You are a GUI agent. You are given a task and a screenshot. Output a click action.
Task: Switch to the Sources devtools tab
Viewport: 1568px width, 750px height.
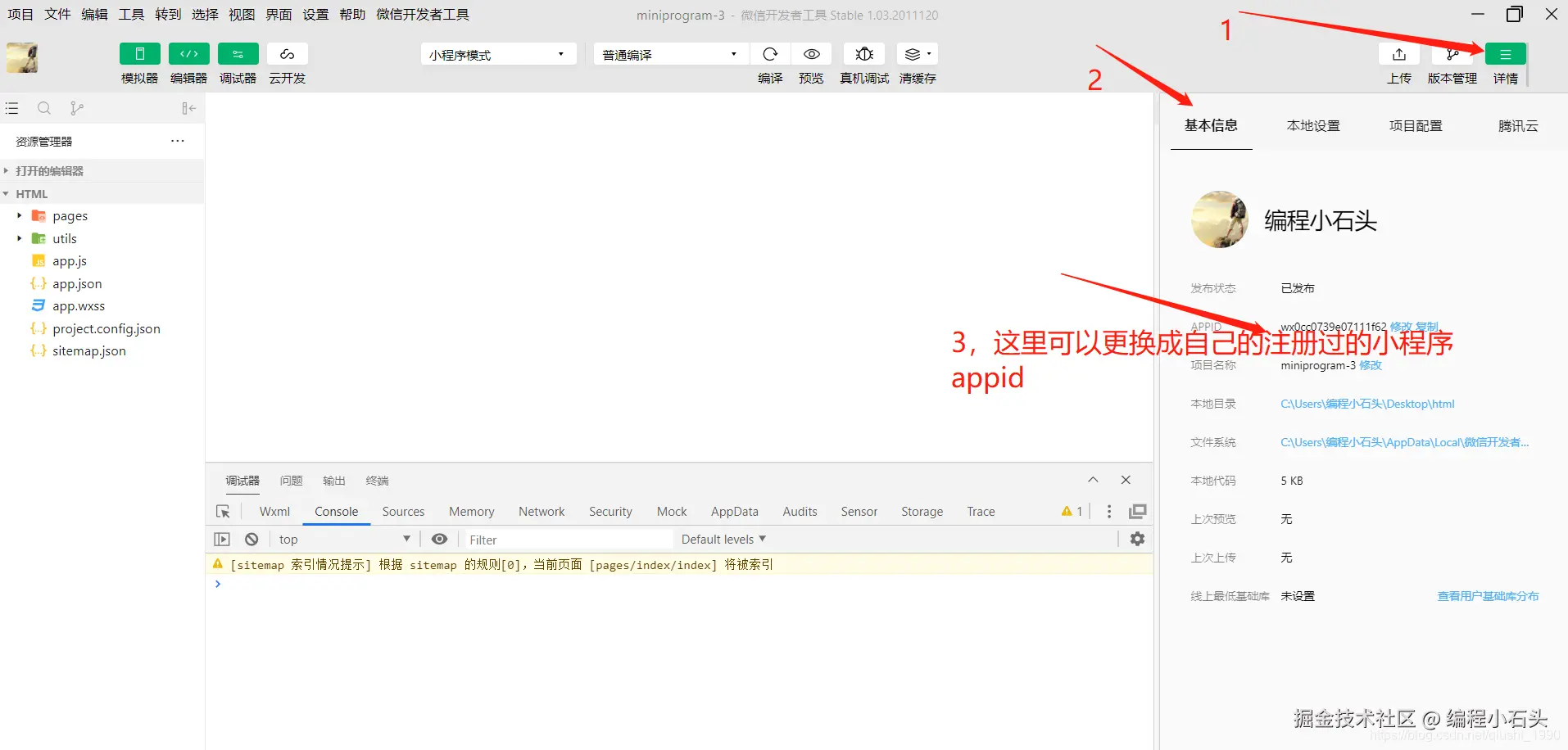point(403,512)
